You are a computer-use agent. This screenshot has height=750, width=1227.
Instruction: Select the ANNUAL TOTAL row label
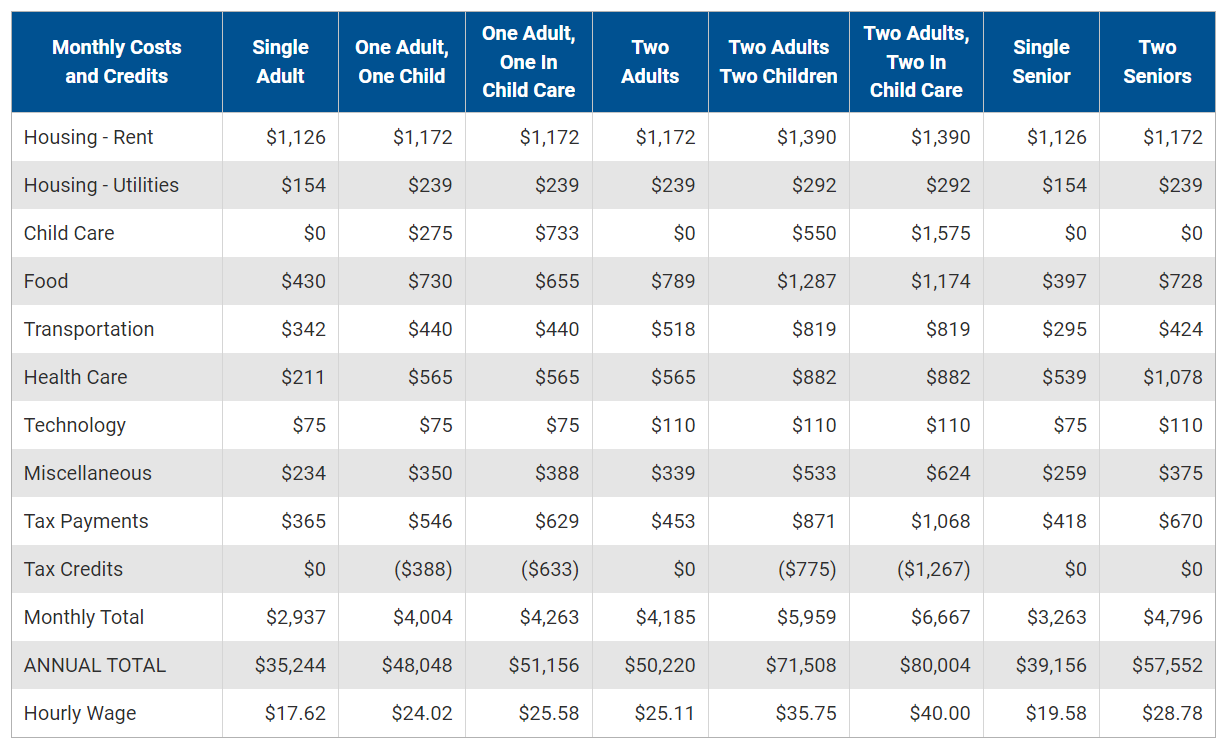pos(95,665)
